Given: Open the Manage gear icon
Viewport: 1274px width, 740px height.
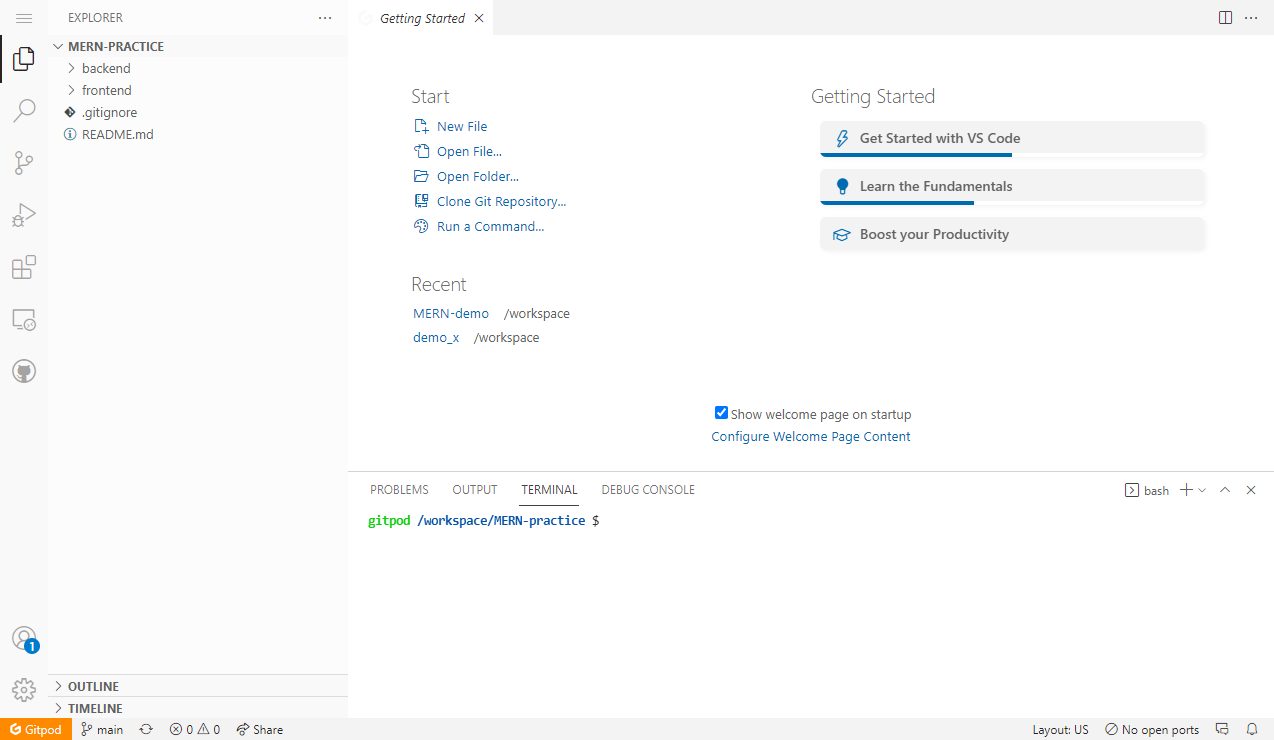Looking at the screenshot, I should [24, 690].
